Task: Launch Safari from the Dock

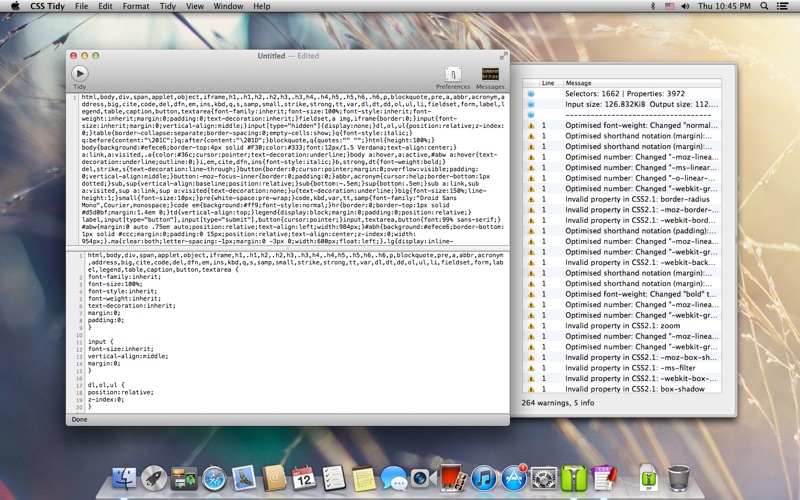Action: pyautogui.click(x=214, y=479)
